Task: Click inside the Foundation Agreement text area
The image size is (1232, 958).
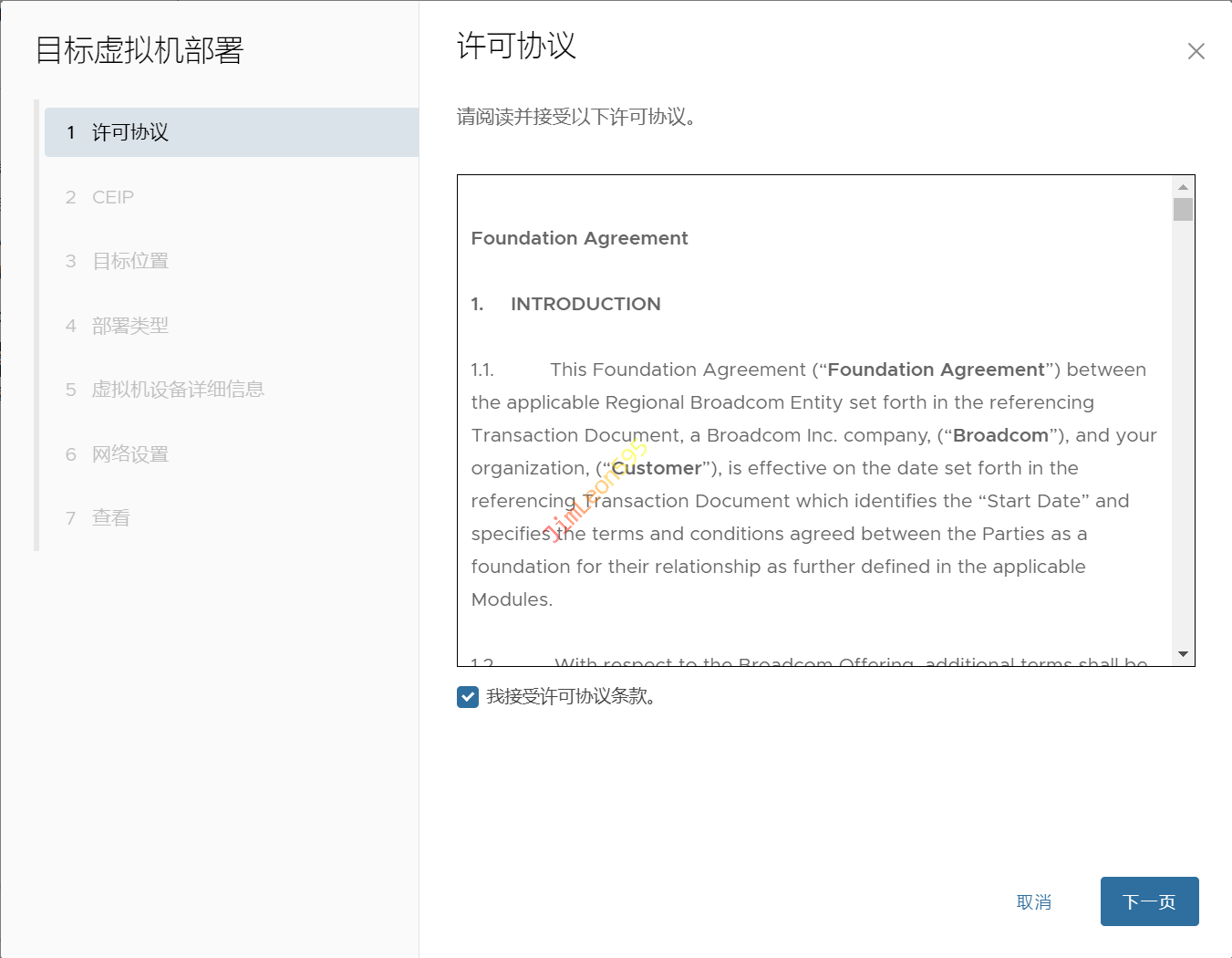Action: 812,484
